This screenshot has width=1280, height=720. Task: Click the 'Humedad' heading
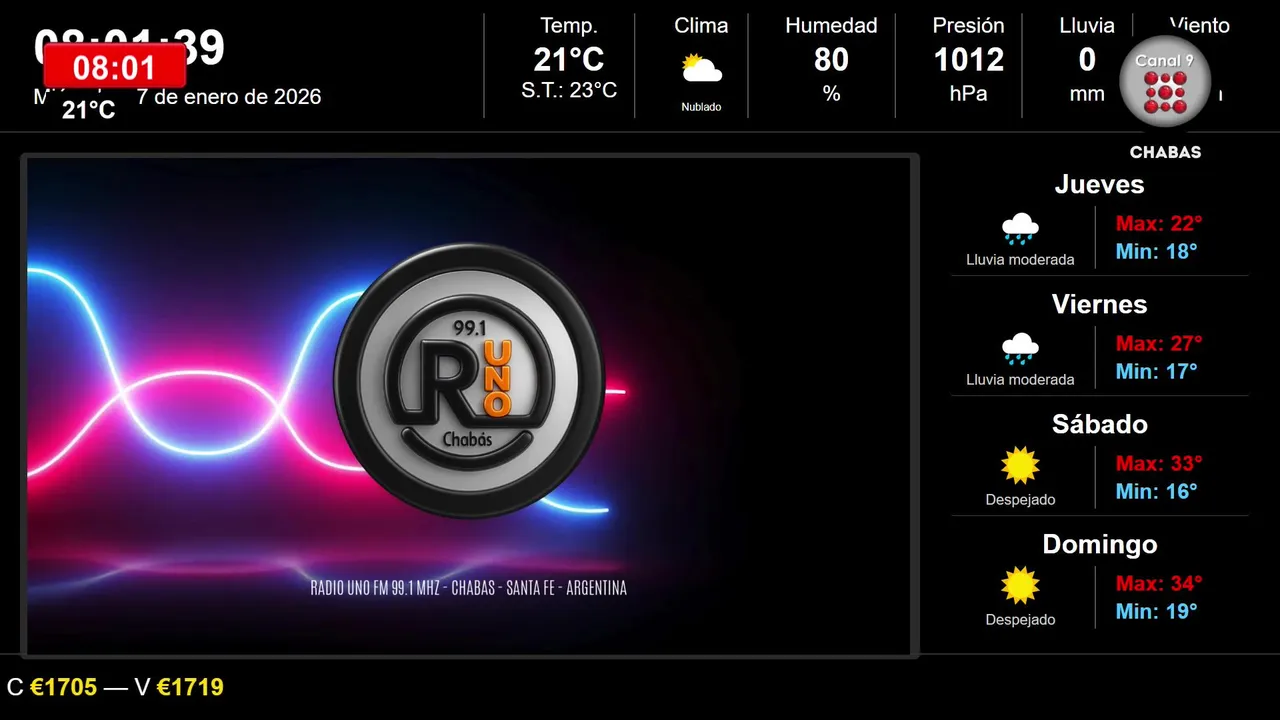tap(831, 26)
